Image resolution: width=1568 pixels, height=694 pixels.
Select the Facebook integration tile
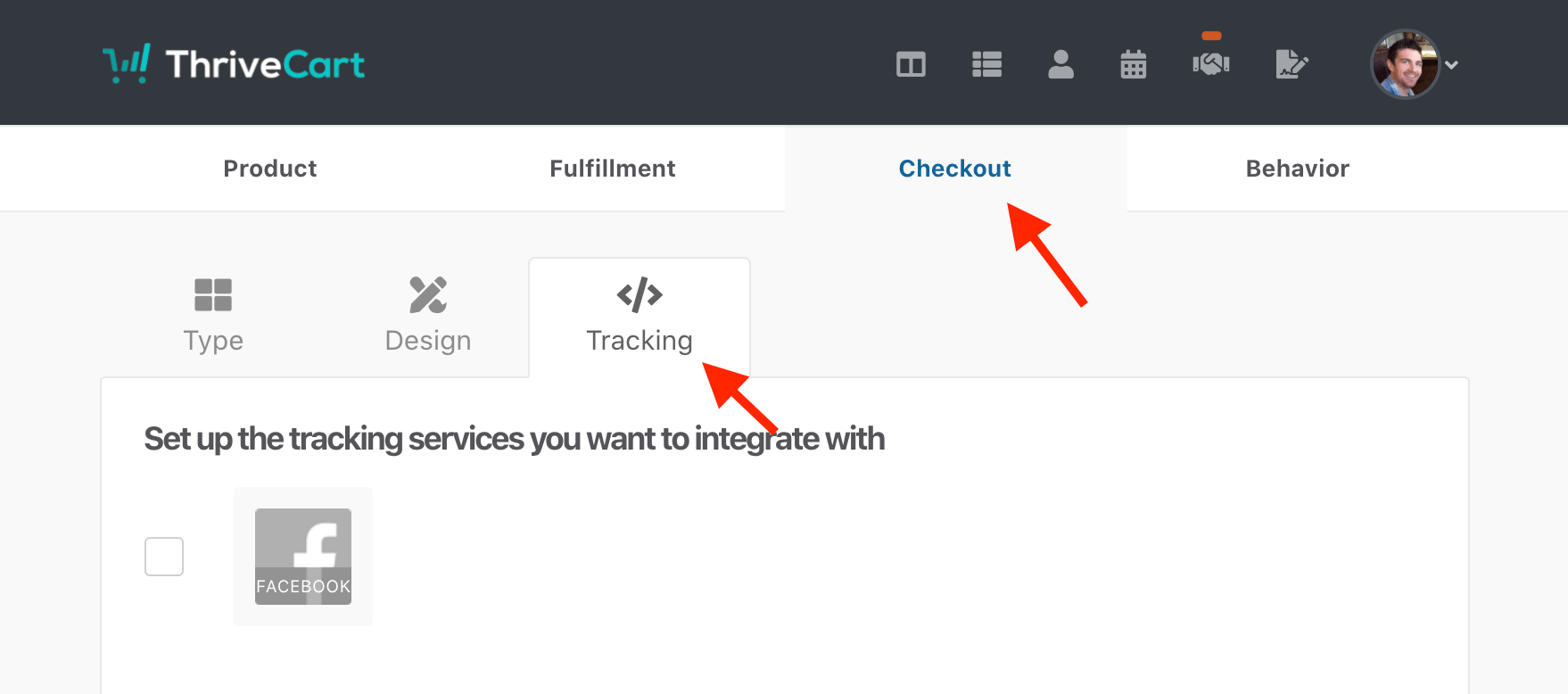coord(303,557)
